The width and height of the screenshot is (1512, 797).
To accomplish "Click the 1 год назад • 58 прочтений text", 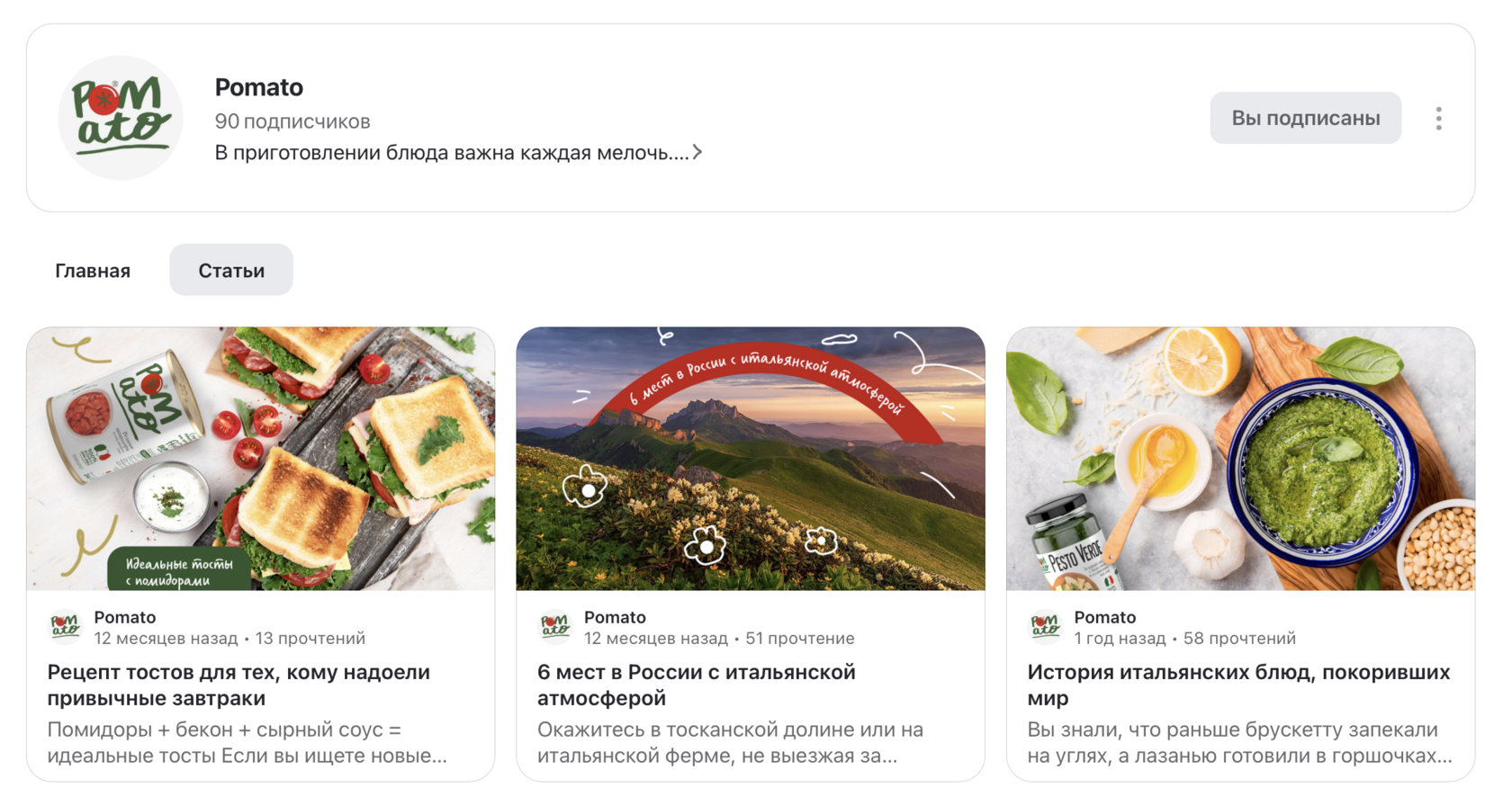I will point(1184,639).
